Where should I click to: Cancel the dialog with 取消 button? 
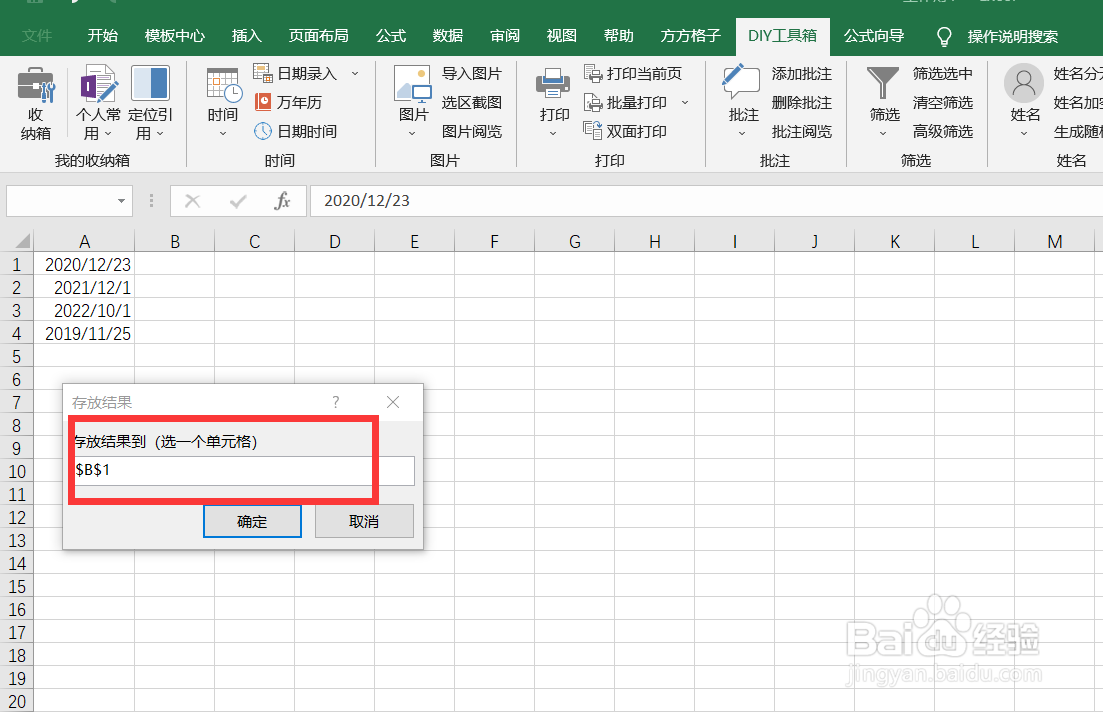tap(364, 520)
